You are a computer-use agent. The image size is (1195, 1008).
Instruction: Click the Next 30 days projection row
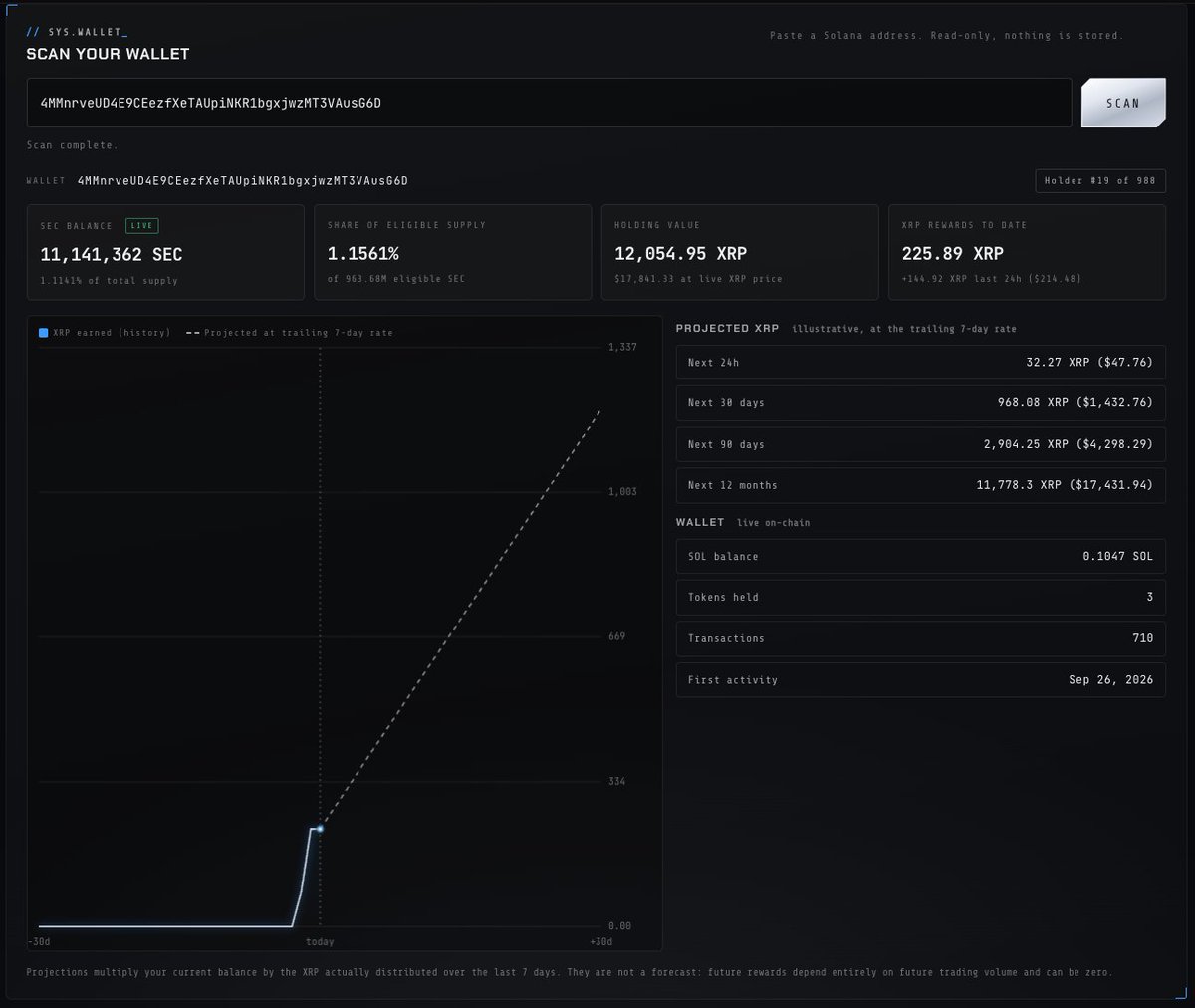tap(920, 403)
